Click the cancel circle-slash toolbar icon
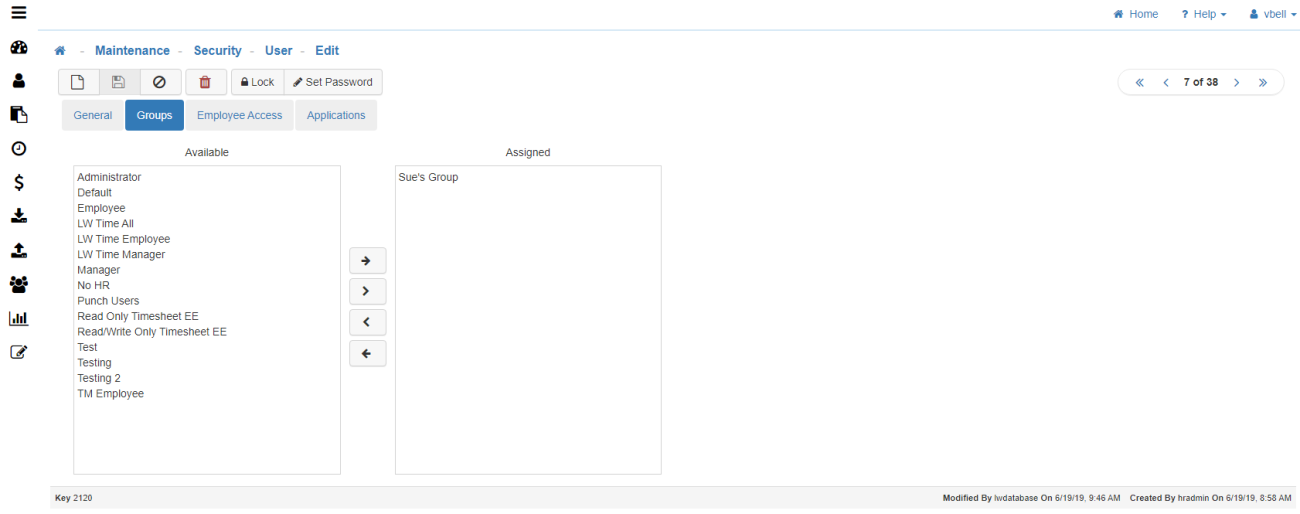This screenshot has height=514, width=1300. tap(159, 82)
